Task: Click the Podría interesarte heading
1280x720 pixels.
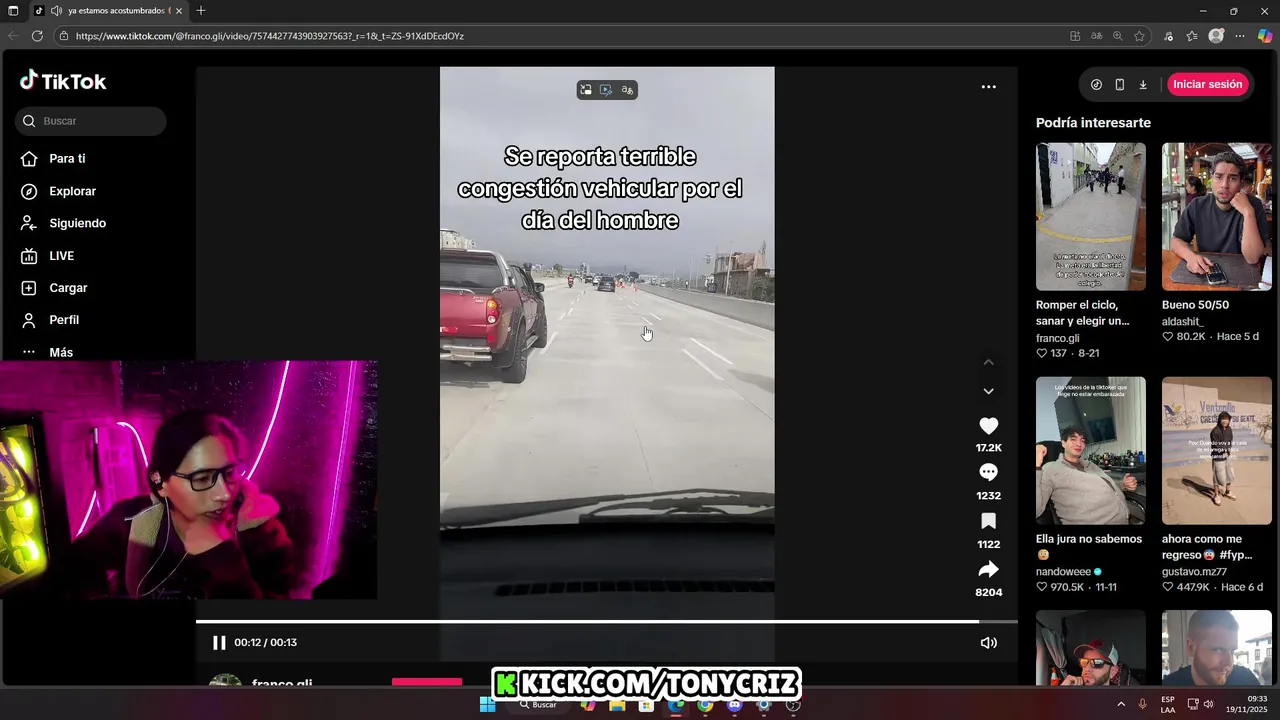Action: coord(1093,123)
